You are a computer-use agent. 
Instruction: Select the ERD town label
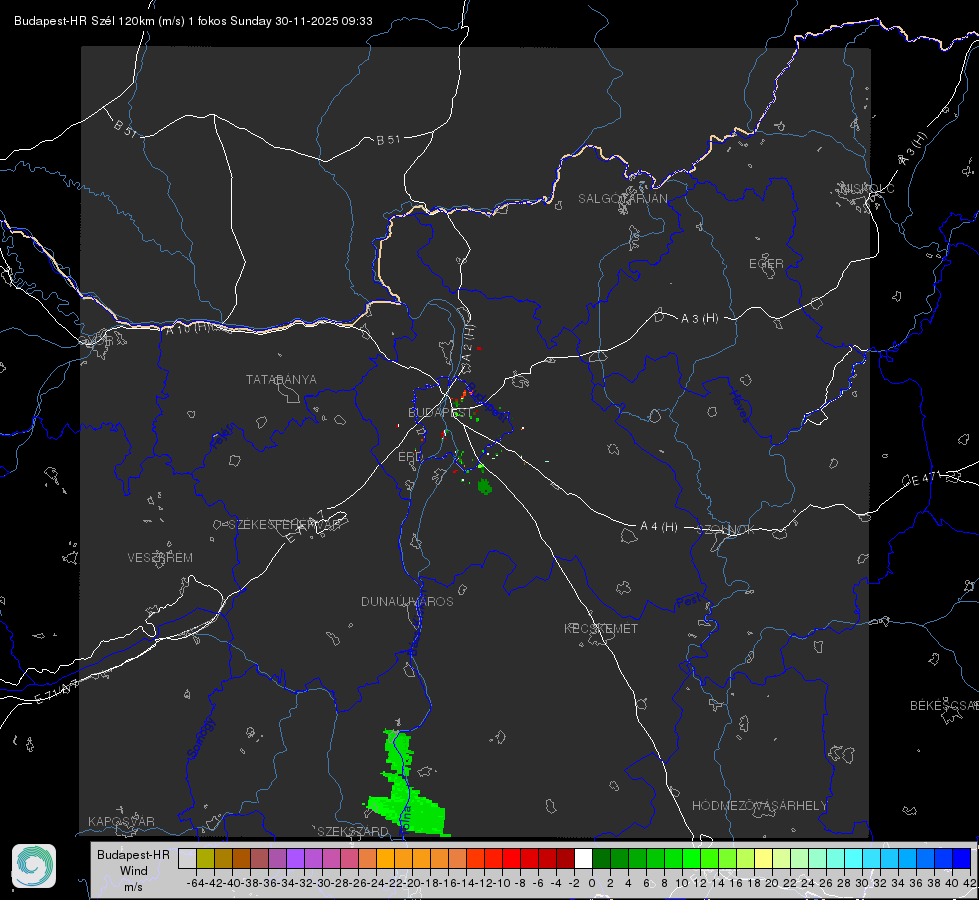[x=410, y=457]
